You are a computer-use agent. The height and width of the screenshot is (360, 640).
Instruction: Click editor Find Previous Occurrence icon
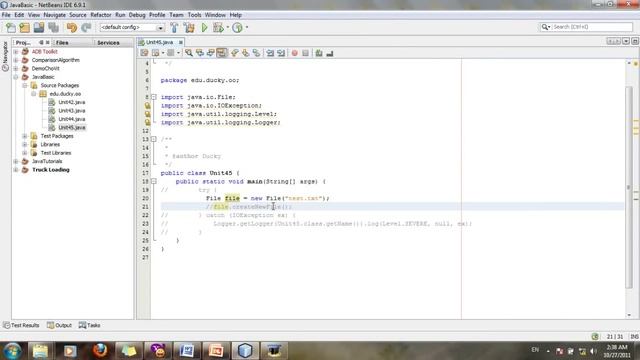point(200,53)
